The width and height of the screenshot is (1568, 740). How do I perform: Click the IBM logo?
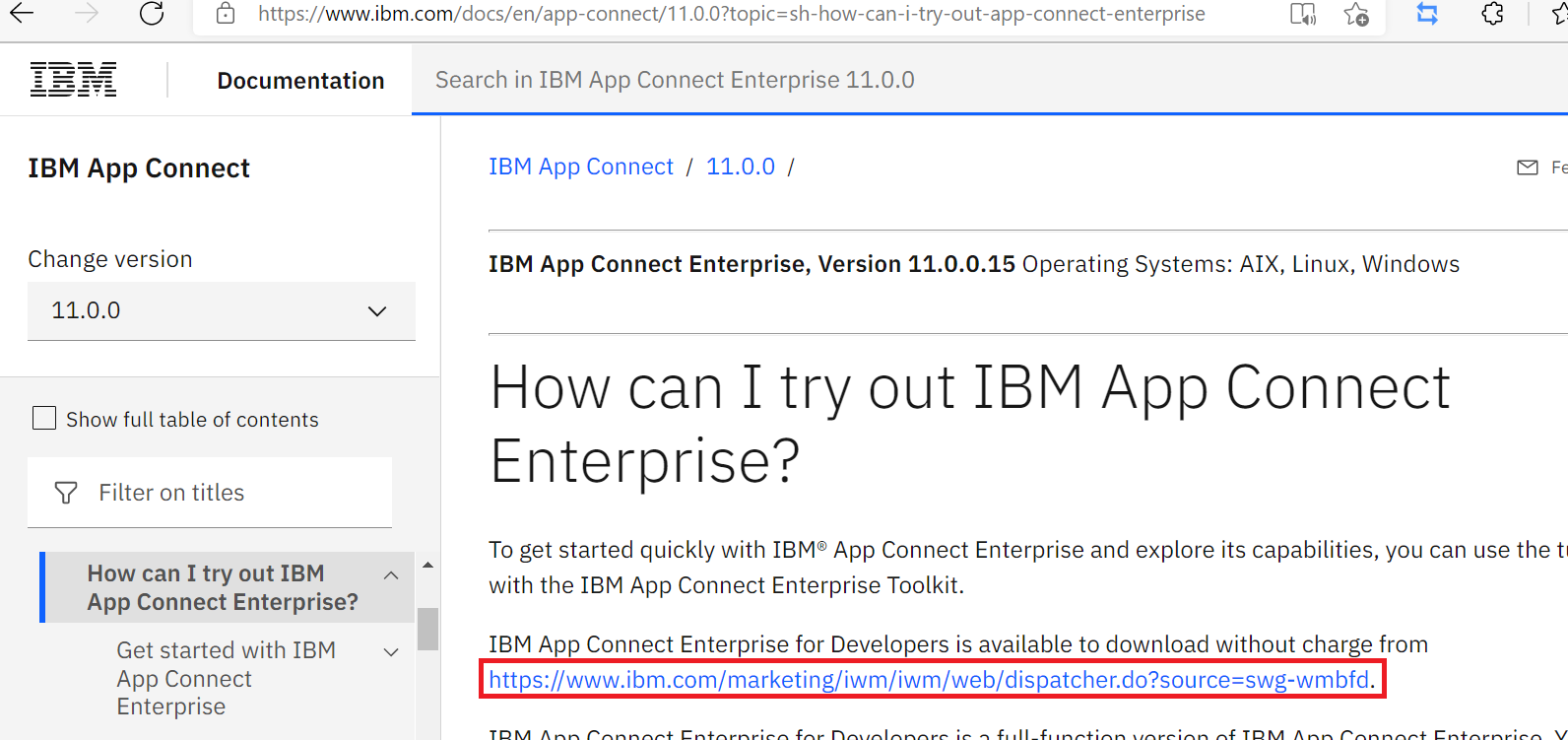point(73,79)
